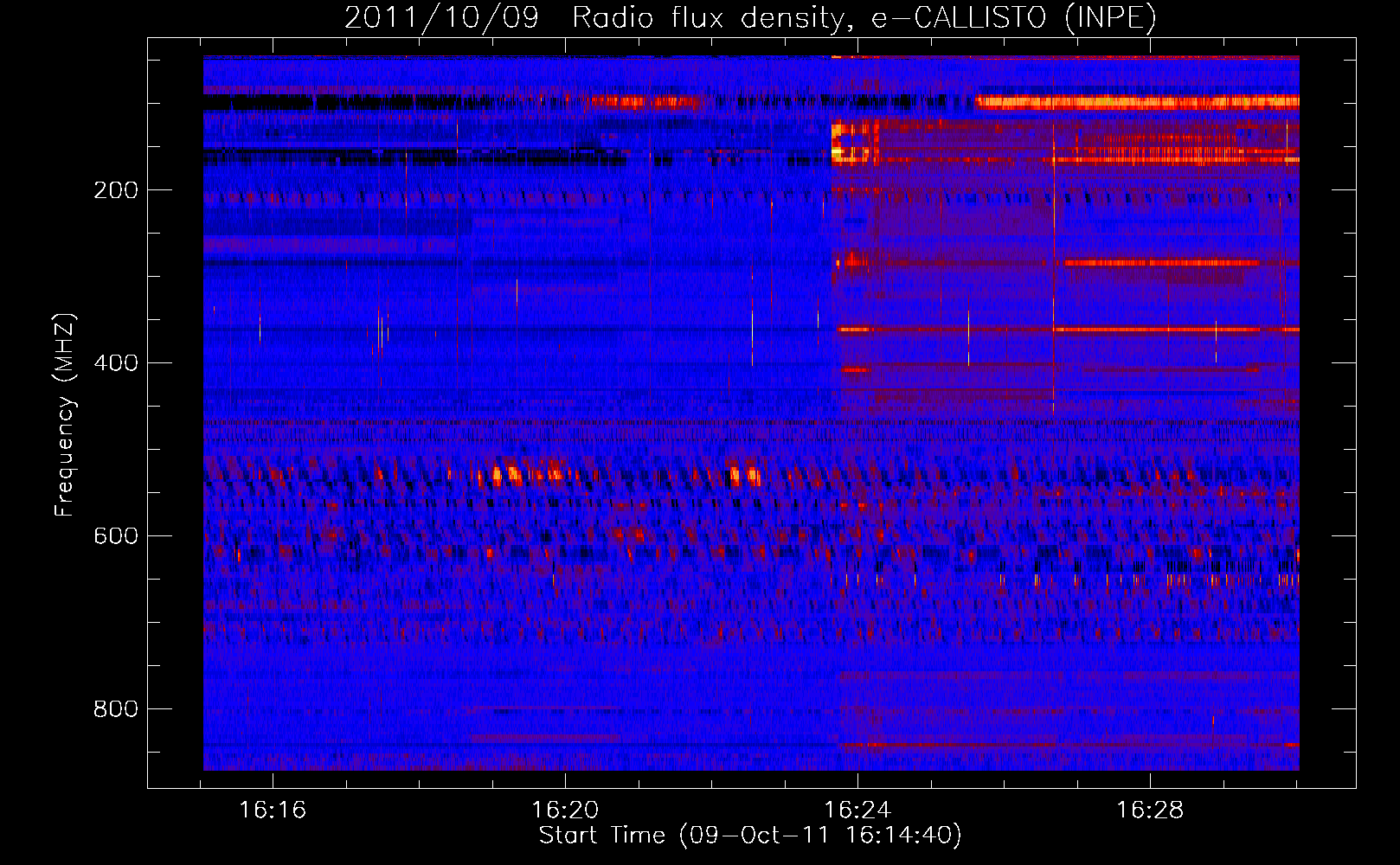Click the 'Frequency (MHZ)' axis label
1400x865 pixels.
pyautogui.click(x=65, y=415)
